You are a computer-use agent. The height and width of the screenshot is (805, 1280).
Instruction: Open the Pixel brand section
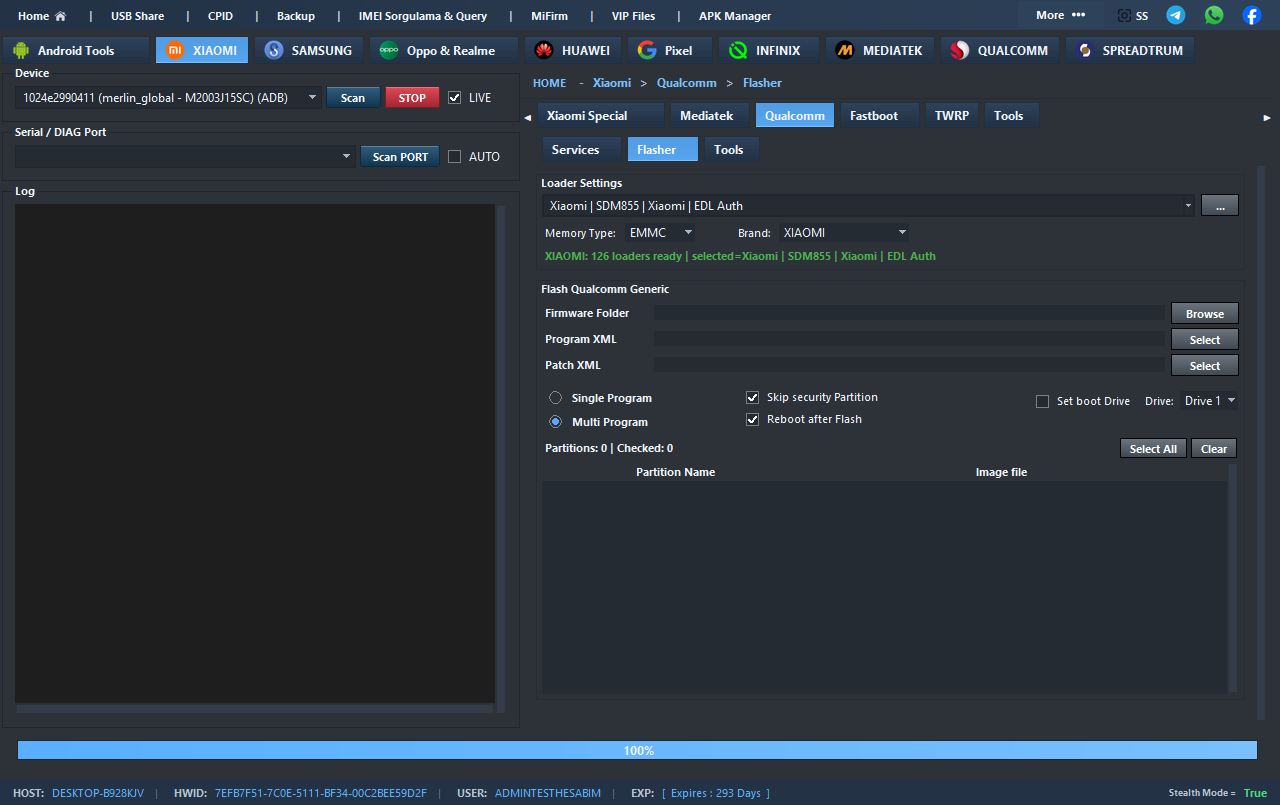pos(666,50)
